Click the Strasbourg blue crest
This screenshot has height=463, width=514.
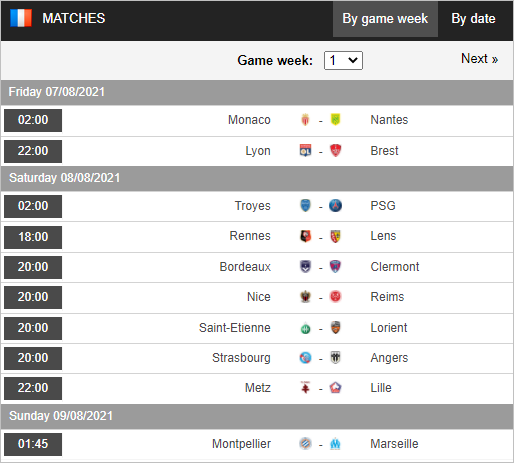[x=305, y=358]
